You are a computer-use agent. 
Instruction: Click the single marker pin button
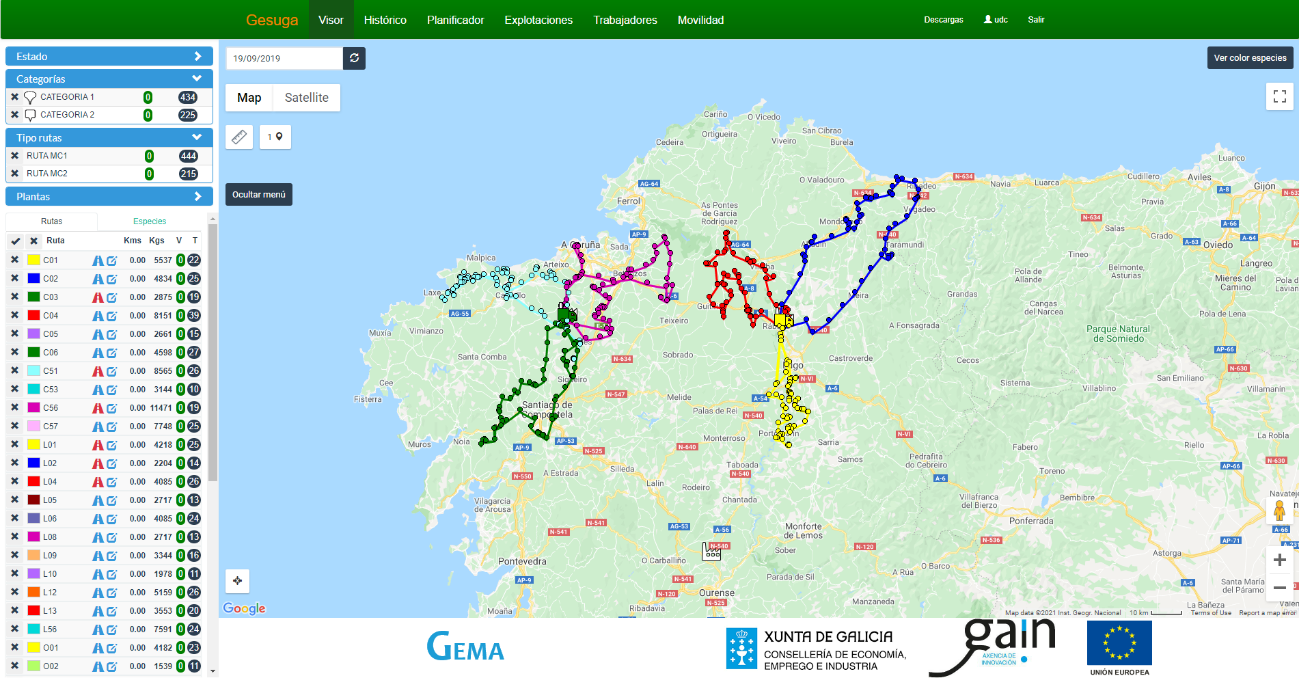click(275, 137)
